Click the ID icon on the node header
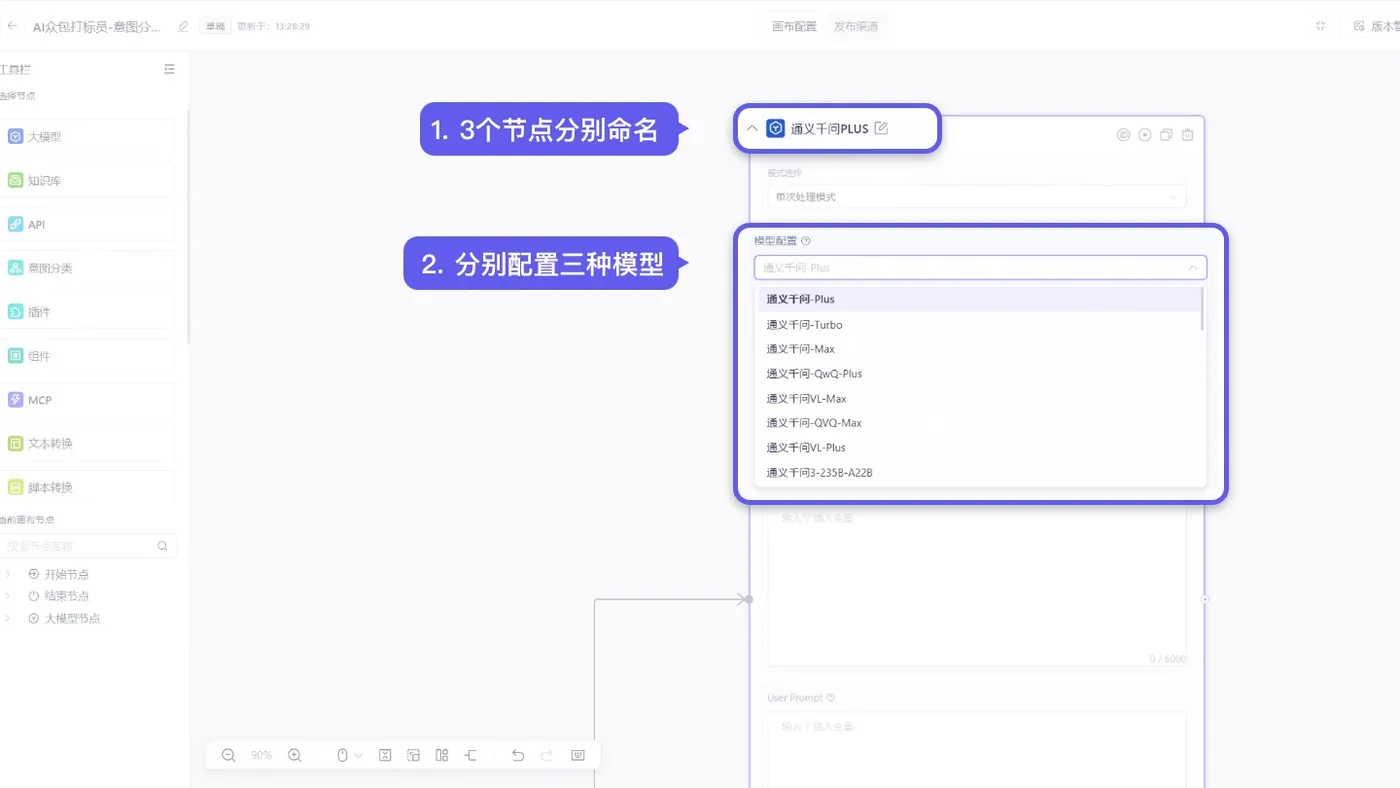Image resolution: width=1400 pixels, height=788 pixels. pyautogui.click(x=1123, y=135)
